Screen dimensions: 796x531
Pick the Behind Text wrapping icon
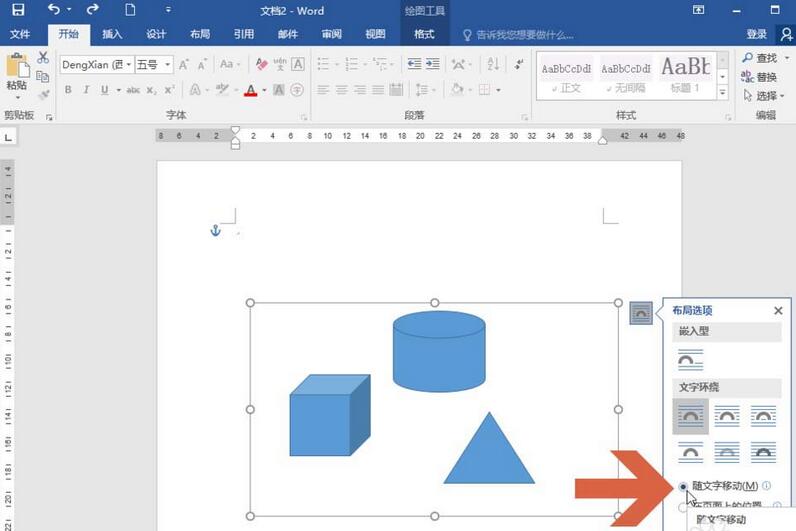coord(727,452)
